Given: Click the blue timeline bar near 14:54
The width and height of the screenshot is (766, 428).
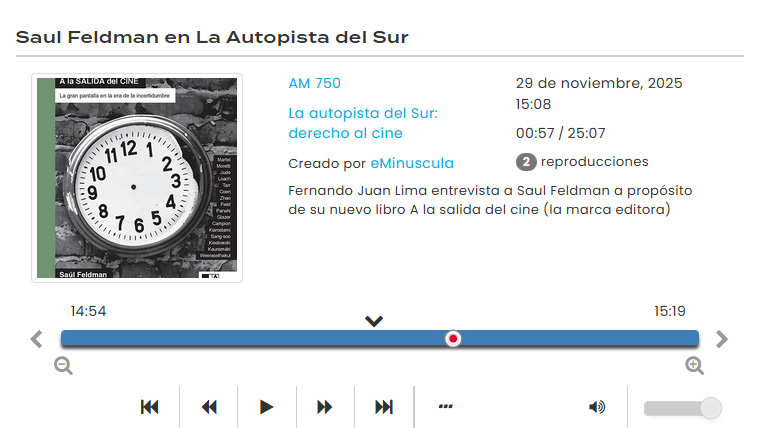Looking at the screenshot, I should (88, 338).
